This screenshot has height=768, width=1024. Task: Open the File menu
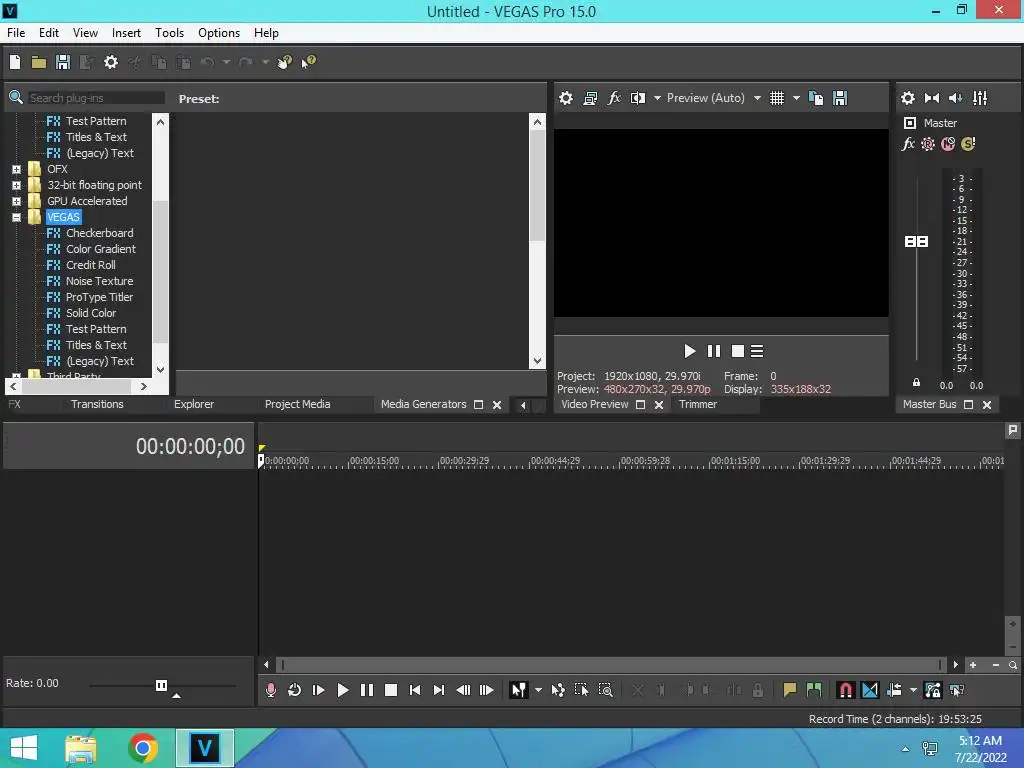click(x=16, y=33)
